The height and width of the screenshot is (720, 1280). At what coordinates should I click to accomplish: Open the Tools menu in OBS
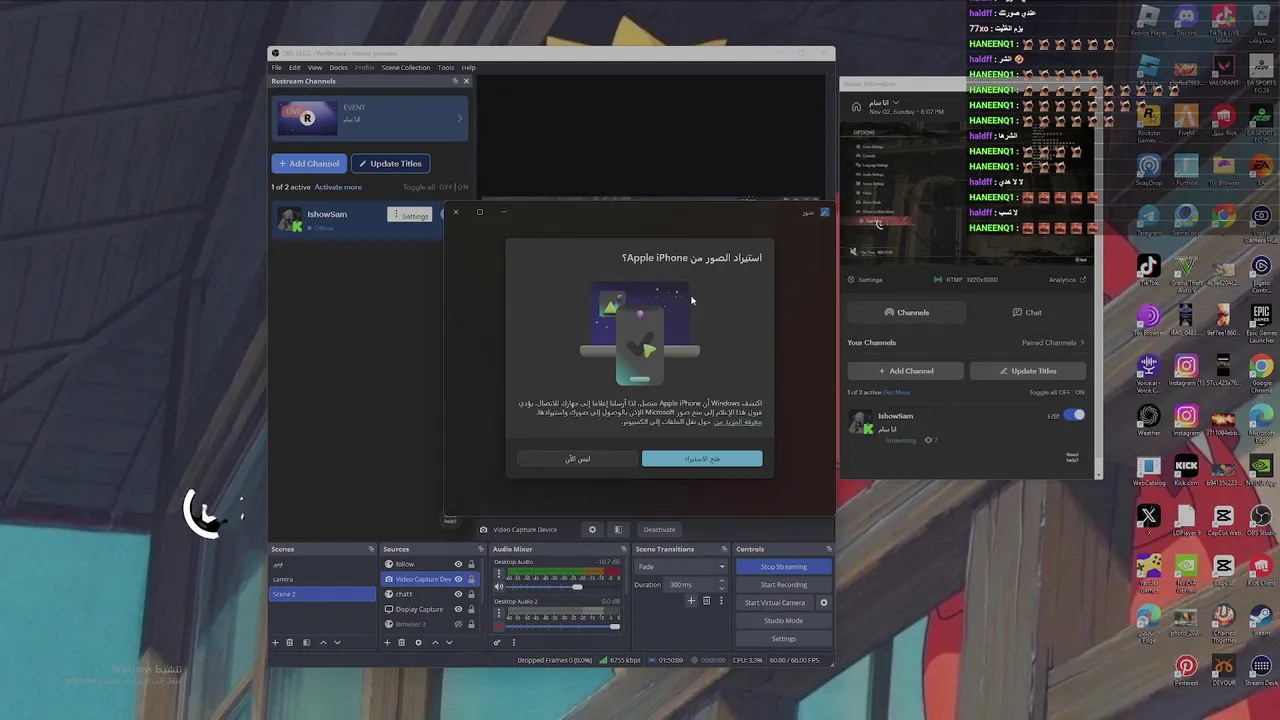(446, 68)
